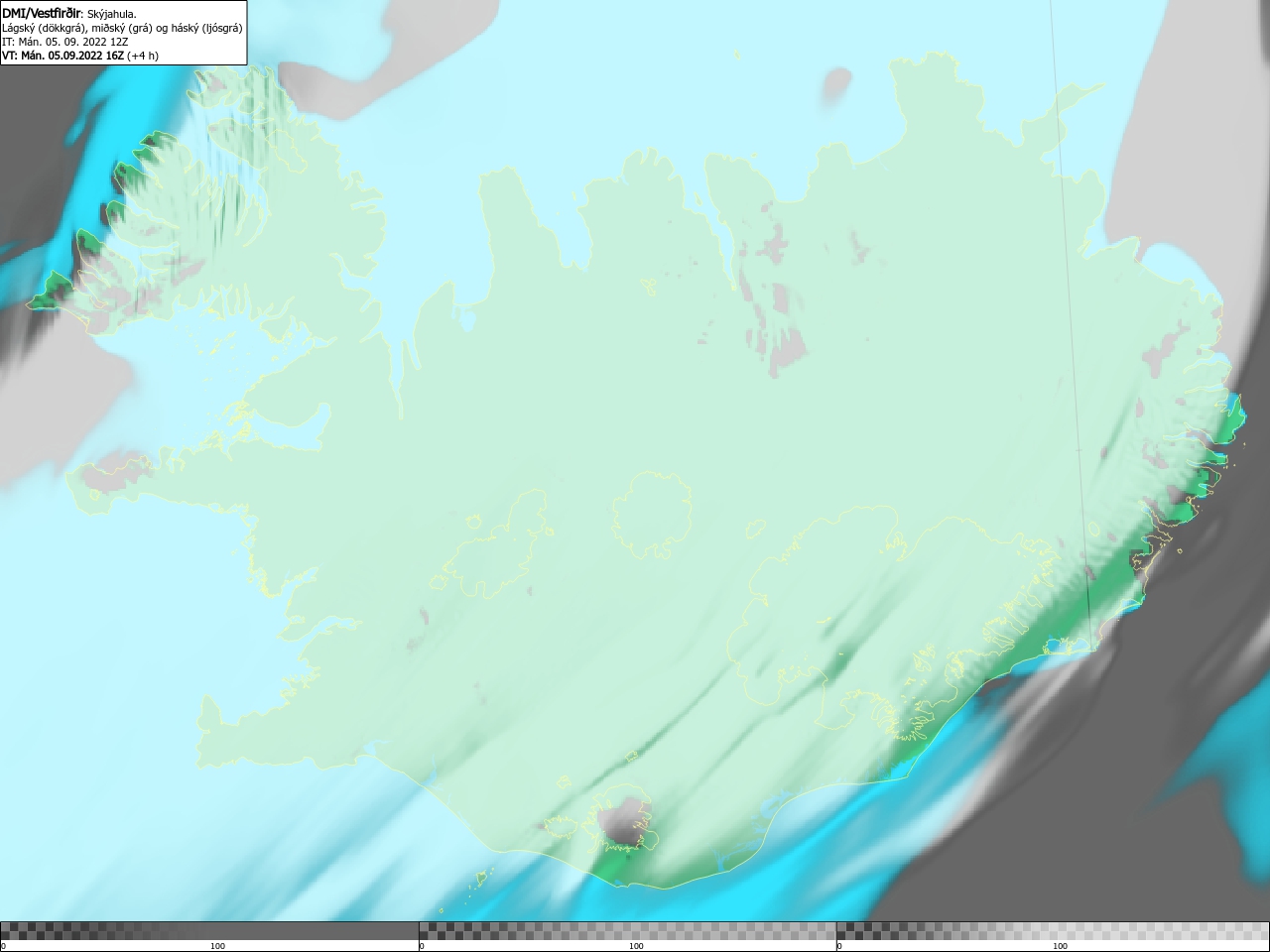Click the 'IT: Mán. 05. 09. 2022 12Z' line
1270x952 pixels.
tap(64, 42)
